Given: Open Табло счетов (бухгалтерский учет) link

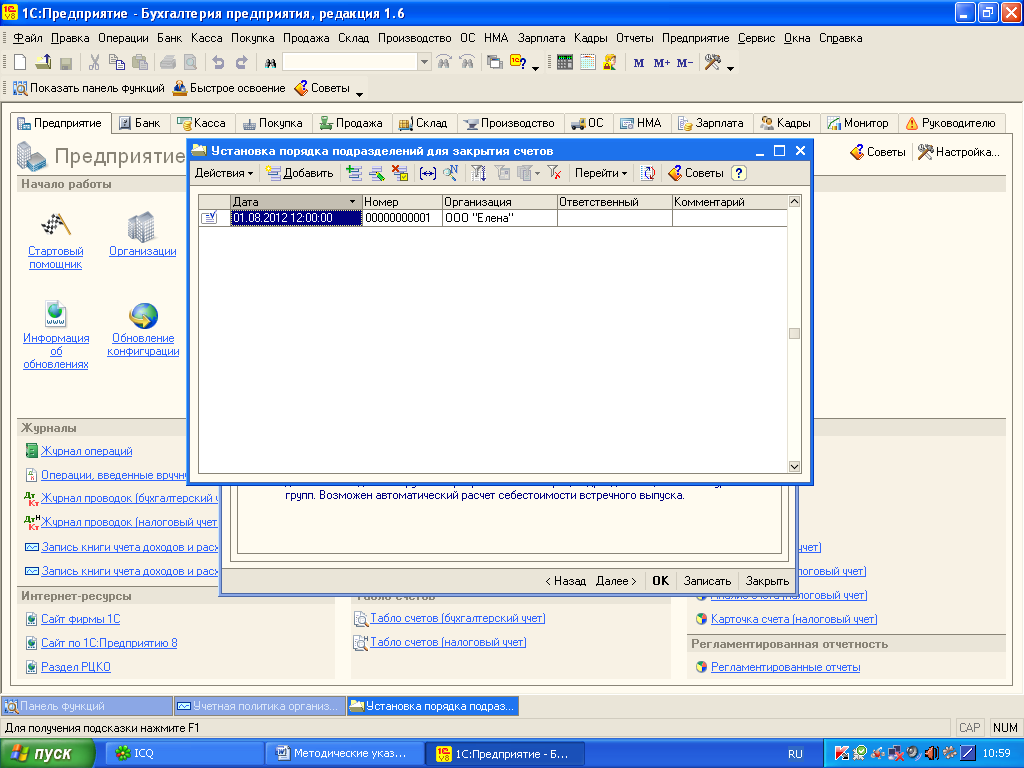Looking at the screenshot, I should tap(457, 618).
